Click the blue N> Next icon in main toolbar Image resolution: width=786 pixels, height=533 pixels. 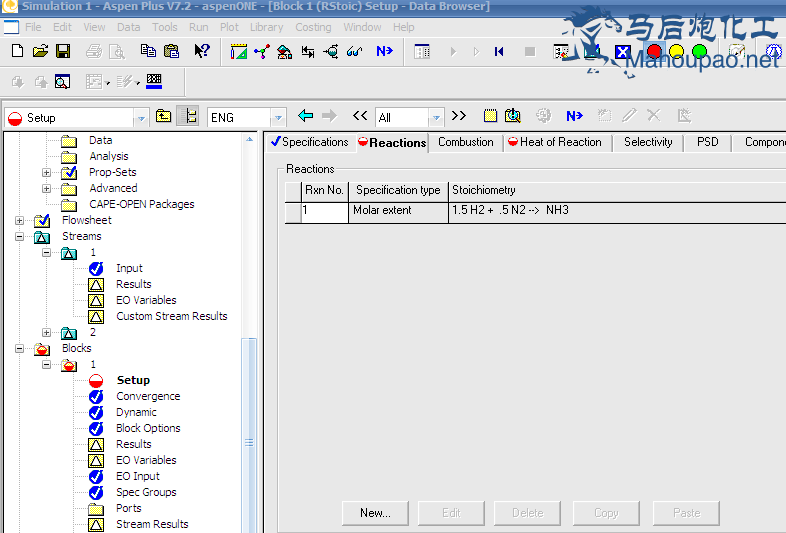coord(384,51)
